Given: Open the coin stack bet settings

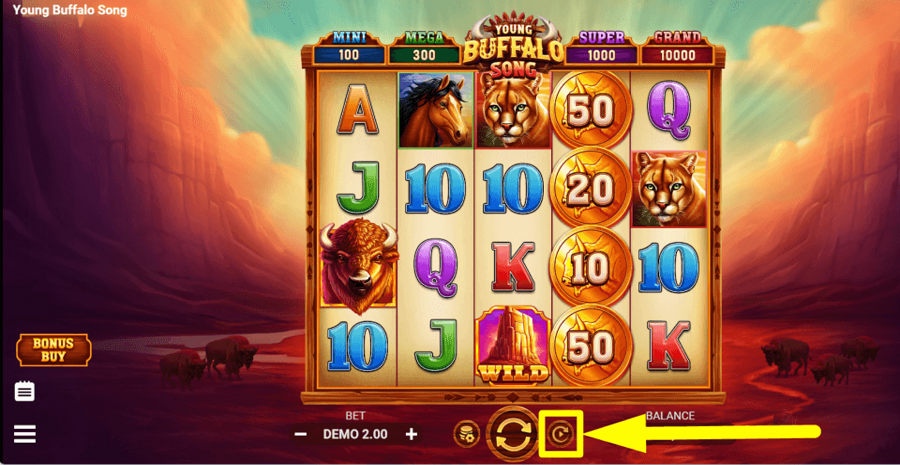Looking at the screenshot, I should pyautogui.click(x=466, y=434).
